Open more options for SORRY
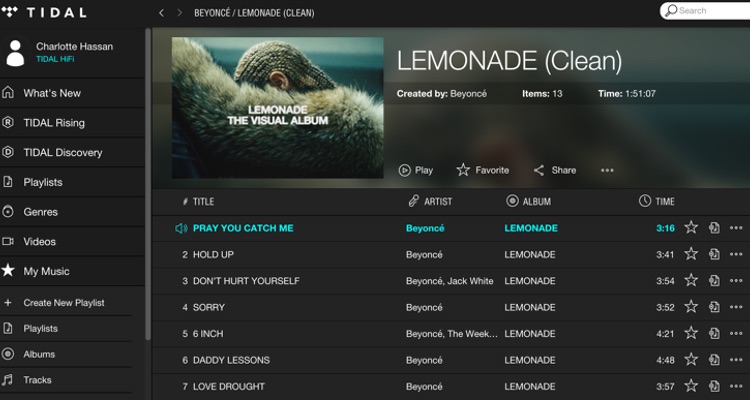Image resolution: width=750 pixels, height=400 pixels. (736, 307)
